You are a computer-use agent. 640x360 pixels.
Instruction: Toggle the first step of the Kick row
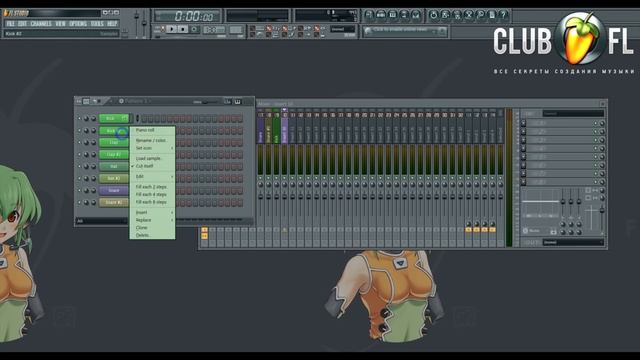144,119
